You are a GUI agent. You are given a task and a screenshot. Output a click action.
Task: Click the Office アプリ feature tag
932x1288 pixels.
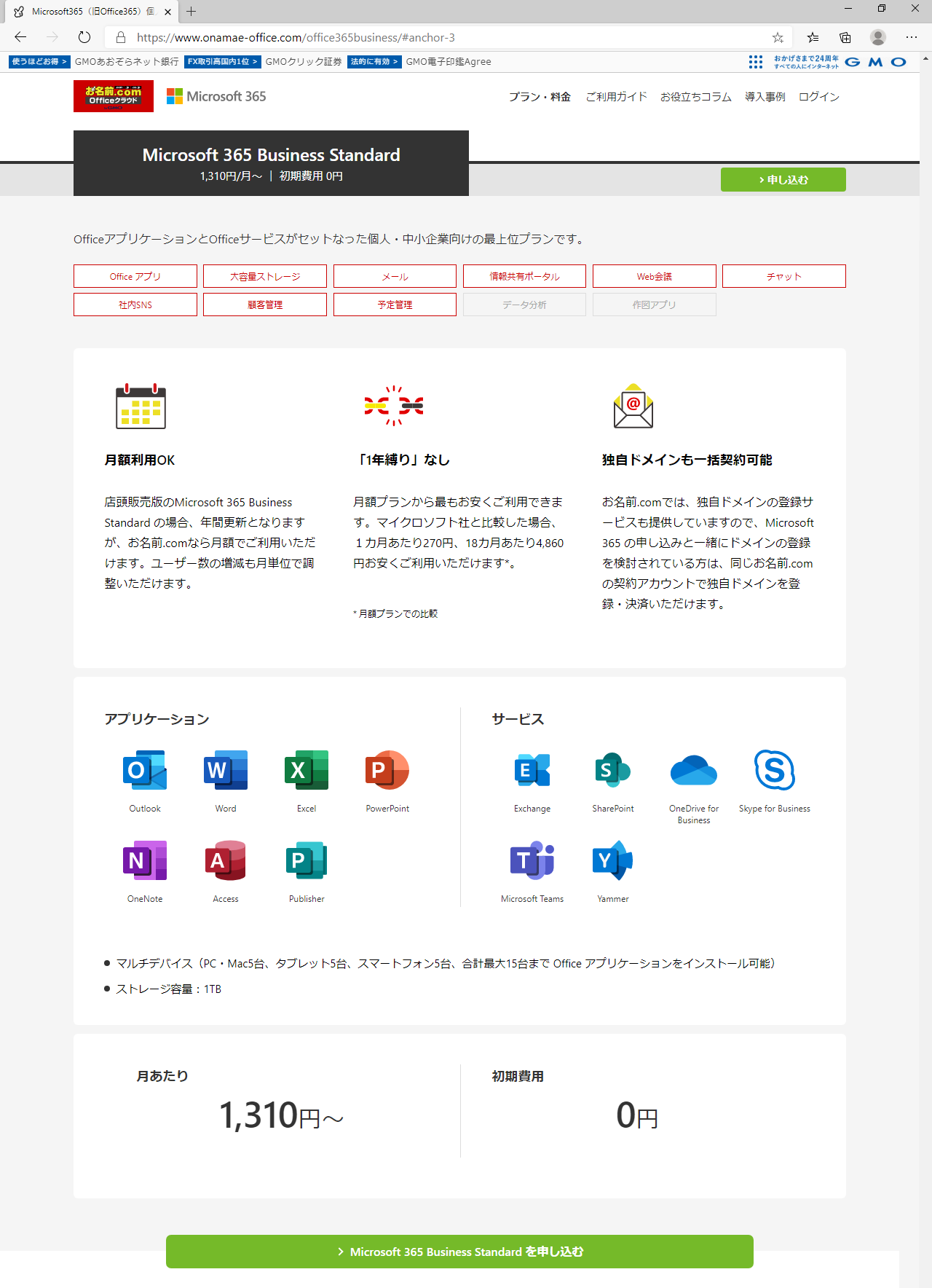click(135, 276)
